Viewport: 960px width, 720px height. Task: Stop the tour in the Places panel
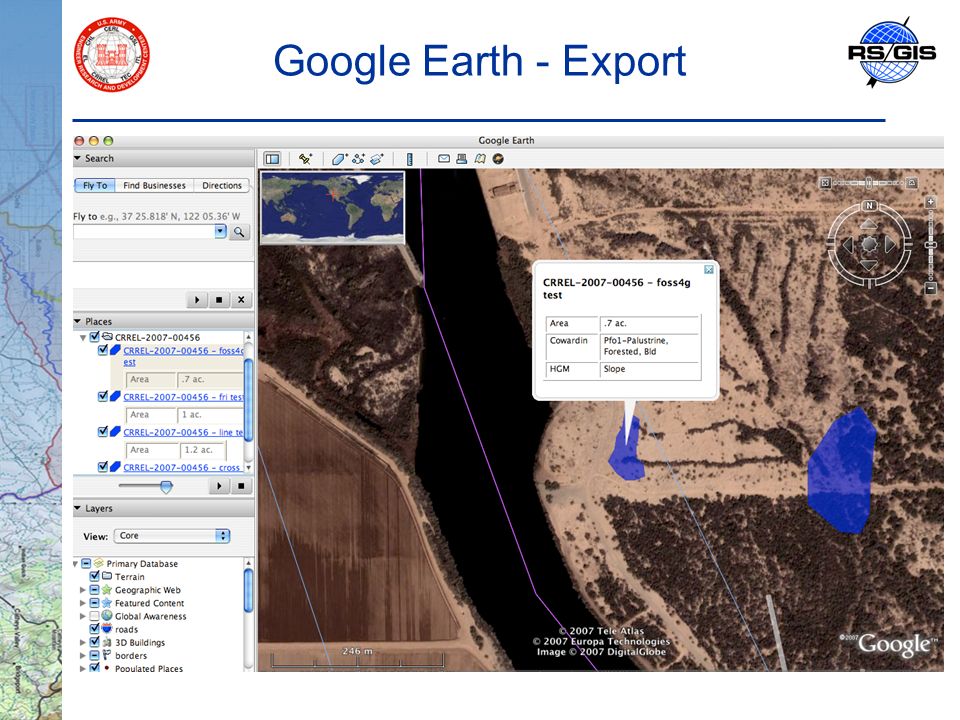pyautogui.click(x=241, y=486)
